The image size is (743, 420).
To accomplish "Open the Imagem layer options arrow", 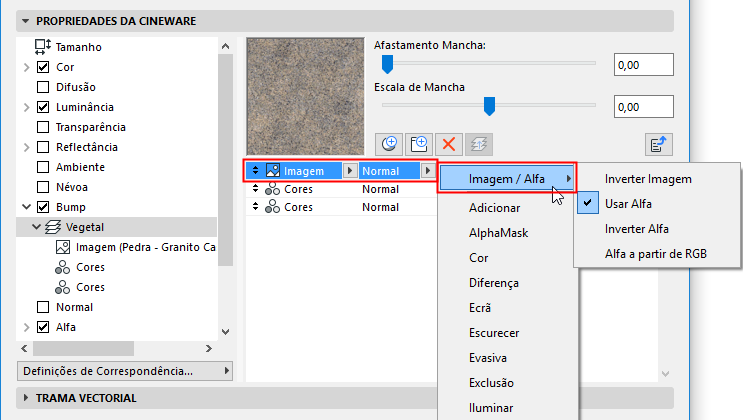I will click(x=350, y=171).
